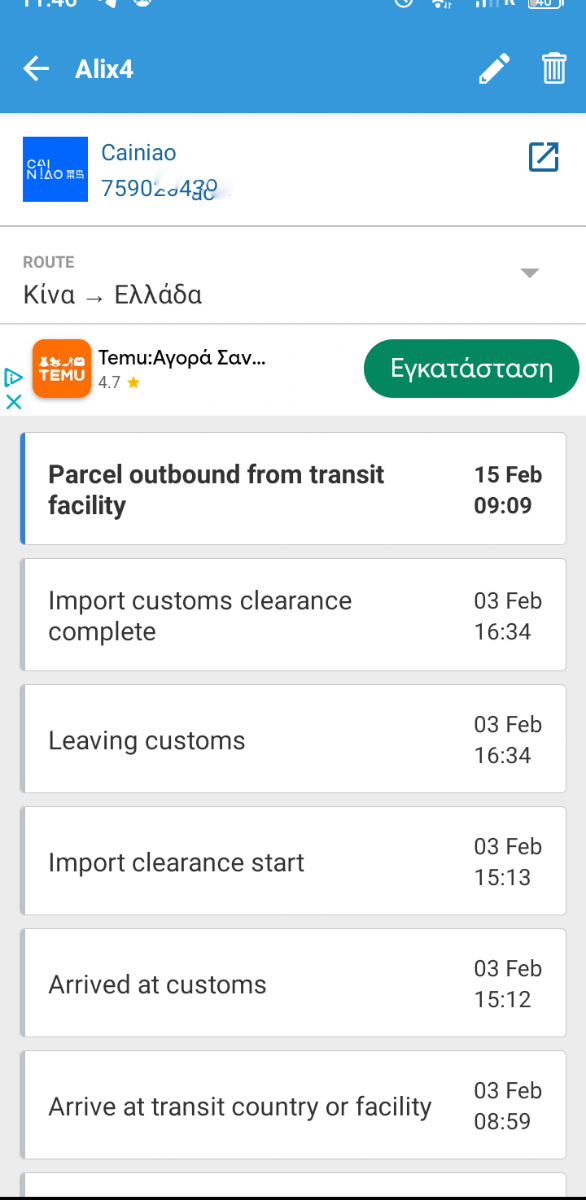Viewport: 586px width, 1200px height.
Task: Tap the Temu app icon in ad
Action: click(62, 369)
